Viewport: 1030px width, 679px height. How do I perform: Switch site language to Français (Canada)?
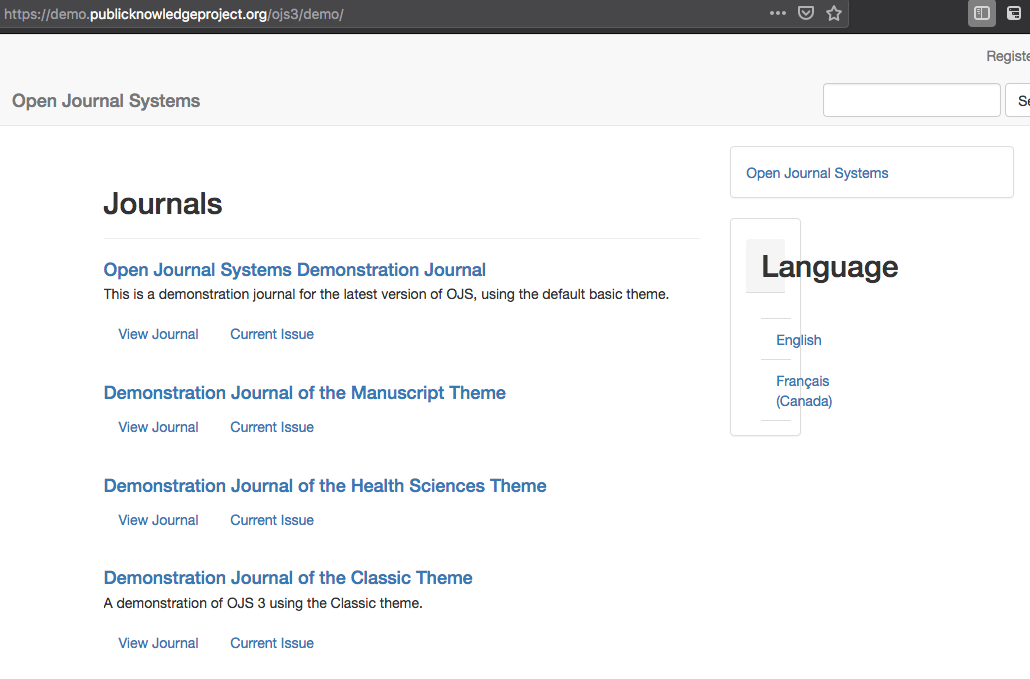803,390
